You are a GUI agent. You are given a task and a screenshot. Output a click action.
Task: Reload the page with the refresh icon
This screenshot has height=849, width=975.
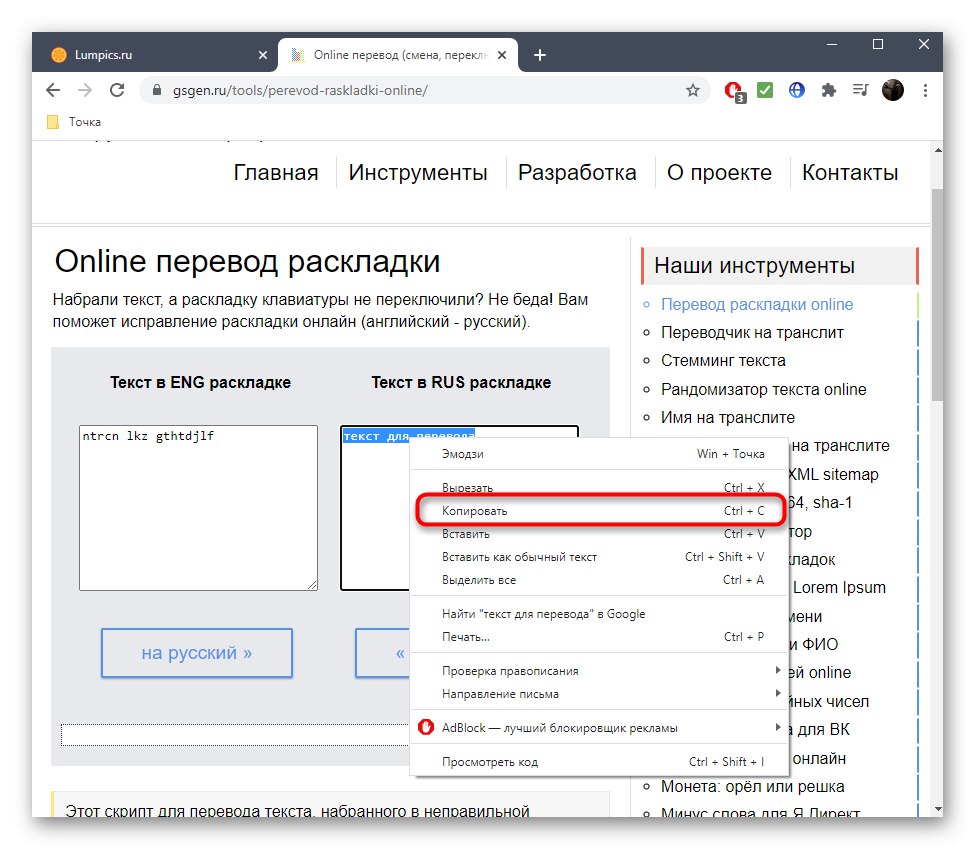click(x=117, y=90)
